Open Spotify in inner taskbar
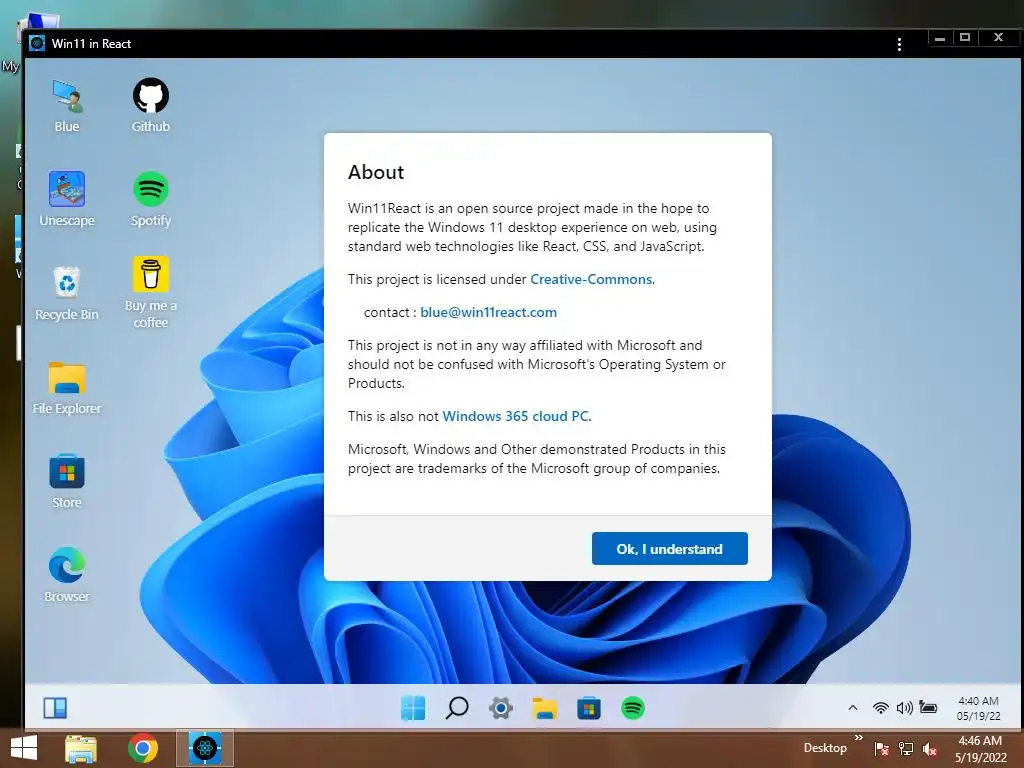This screenshot has height=768, width=1024. coord(633,708)
